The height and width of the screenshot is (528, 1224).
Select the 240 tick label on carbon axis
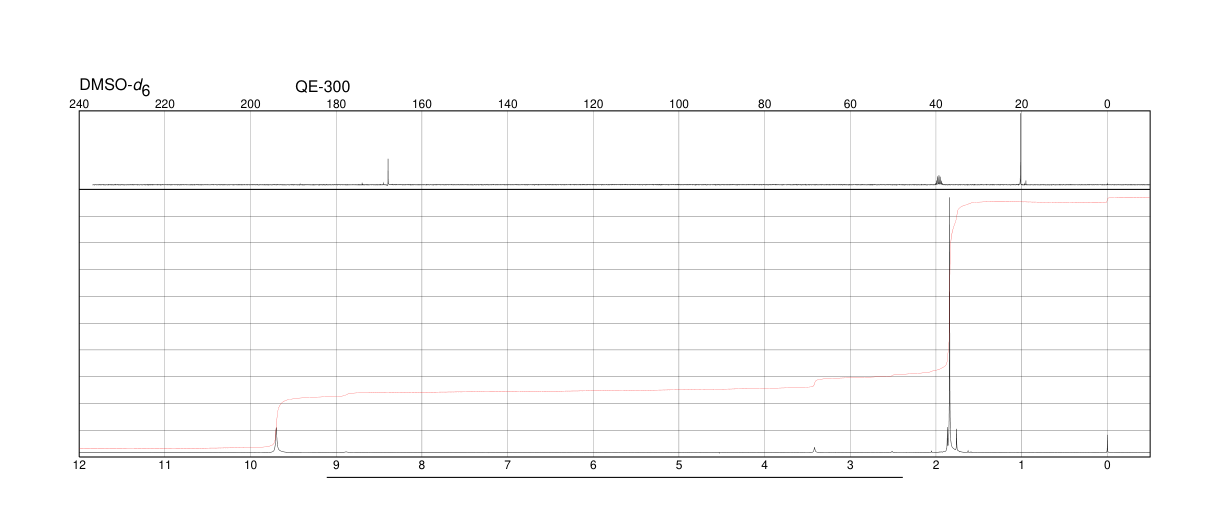79,104
